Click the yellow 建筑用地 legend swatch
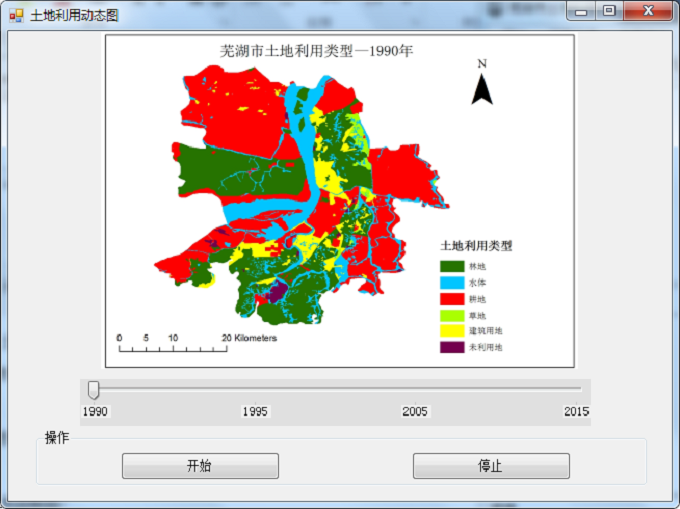Screen dimensions: 680x509 (x=452, y=331)
